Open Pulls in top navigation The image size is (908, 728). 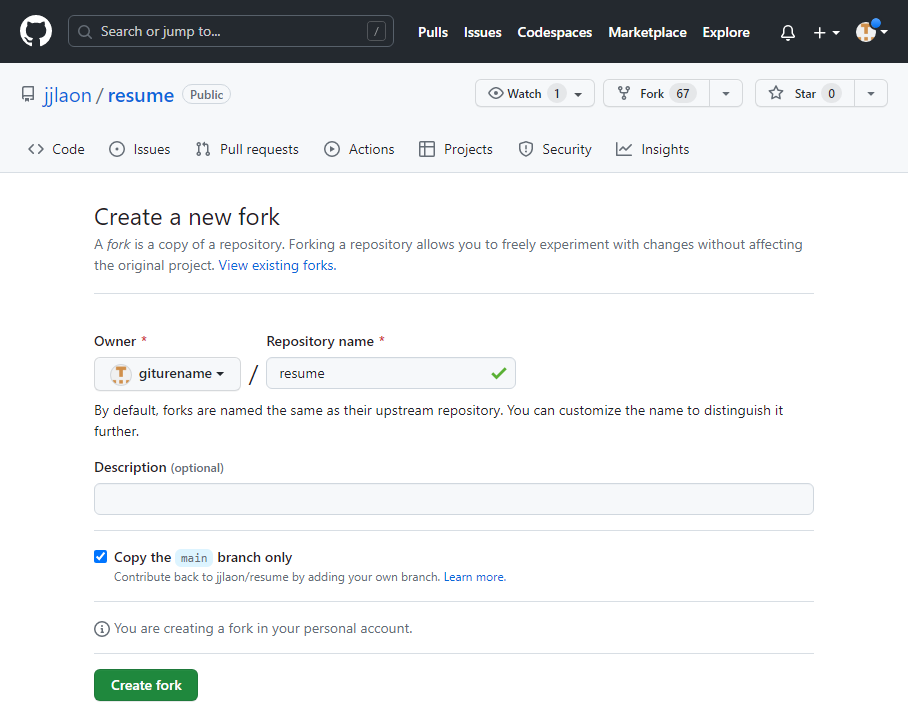(433, 32)
